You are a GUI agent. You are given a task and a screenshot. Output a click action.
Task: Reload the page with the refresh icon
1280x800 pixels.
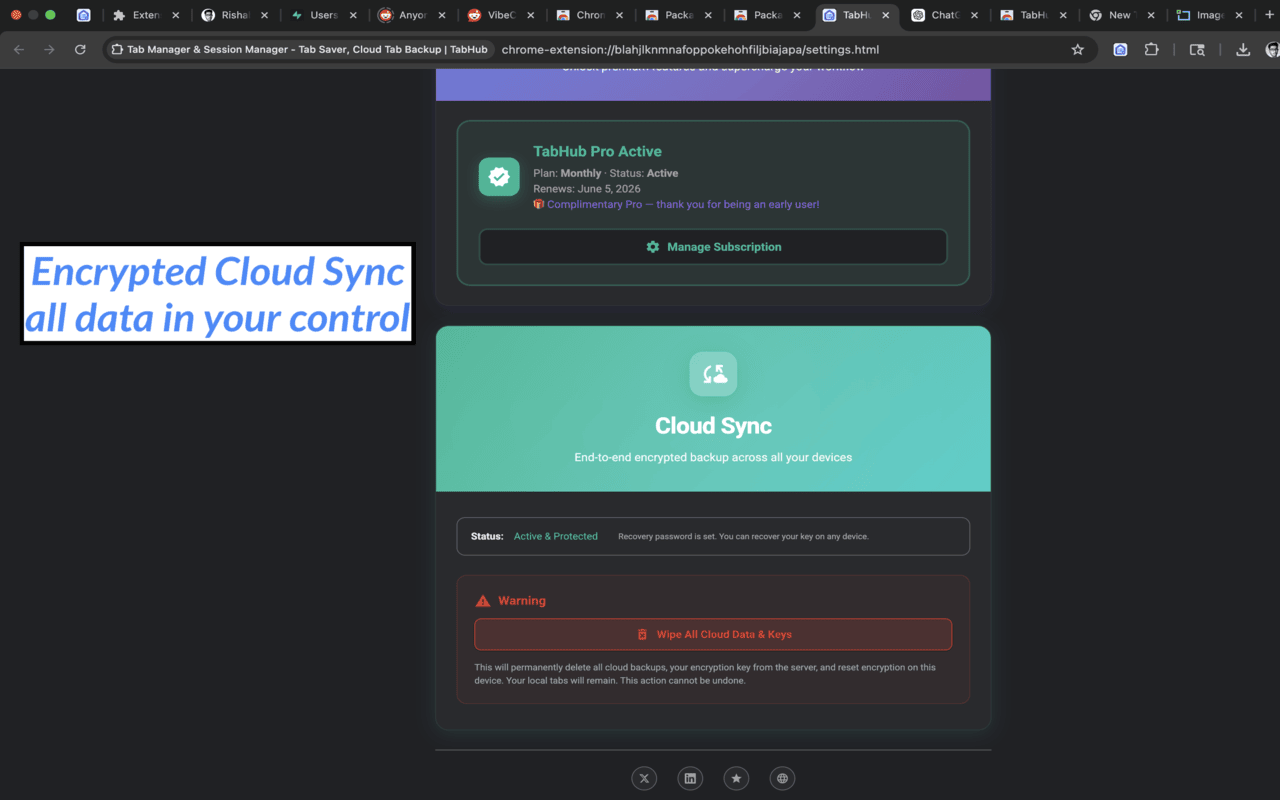80,49
